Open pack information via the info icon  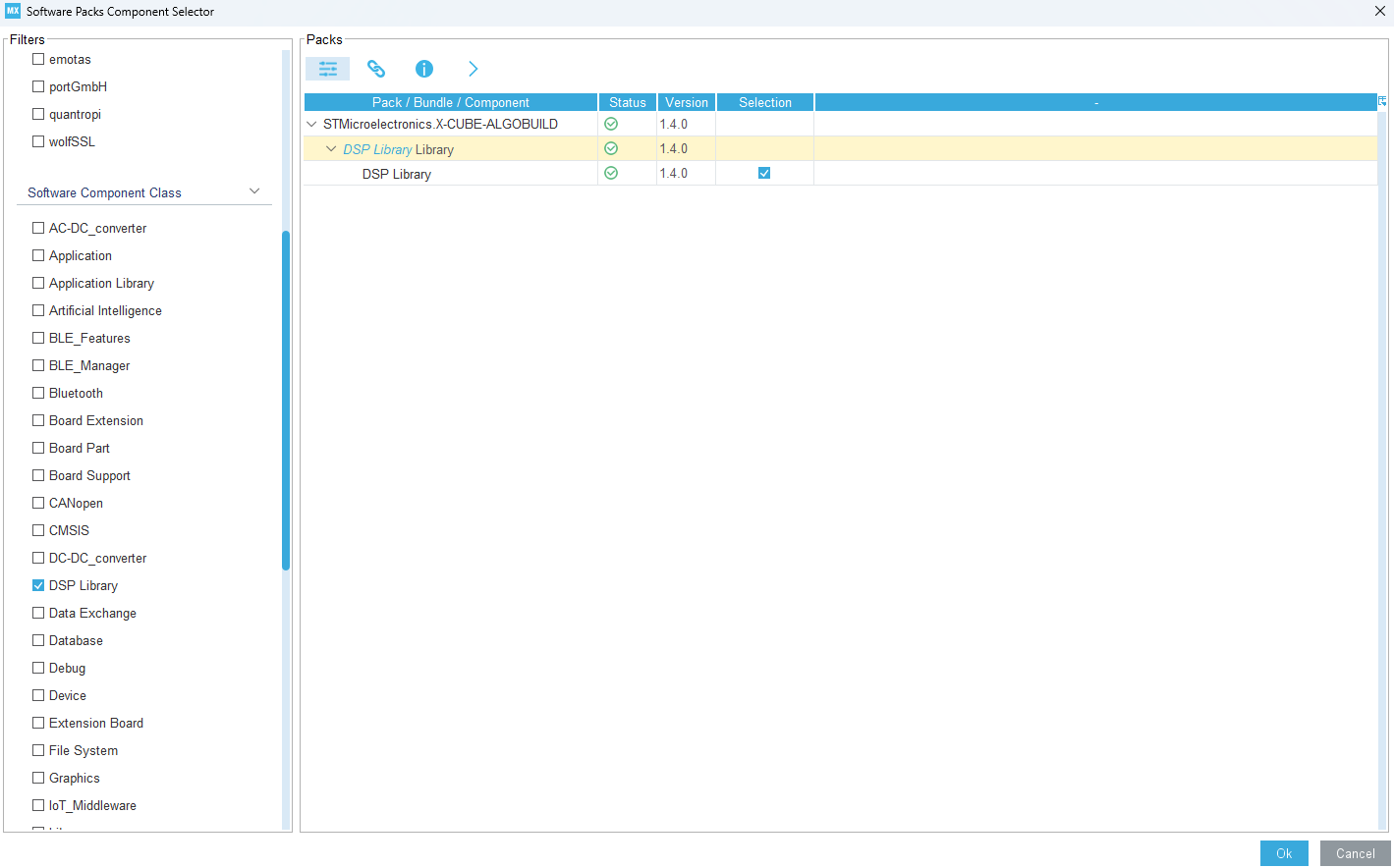coord(423,69)
